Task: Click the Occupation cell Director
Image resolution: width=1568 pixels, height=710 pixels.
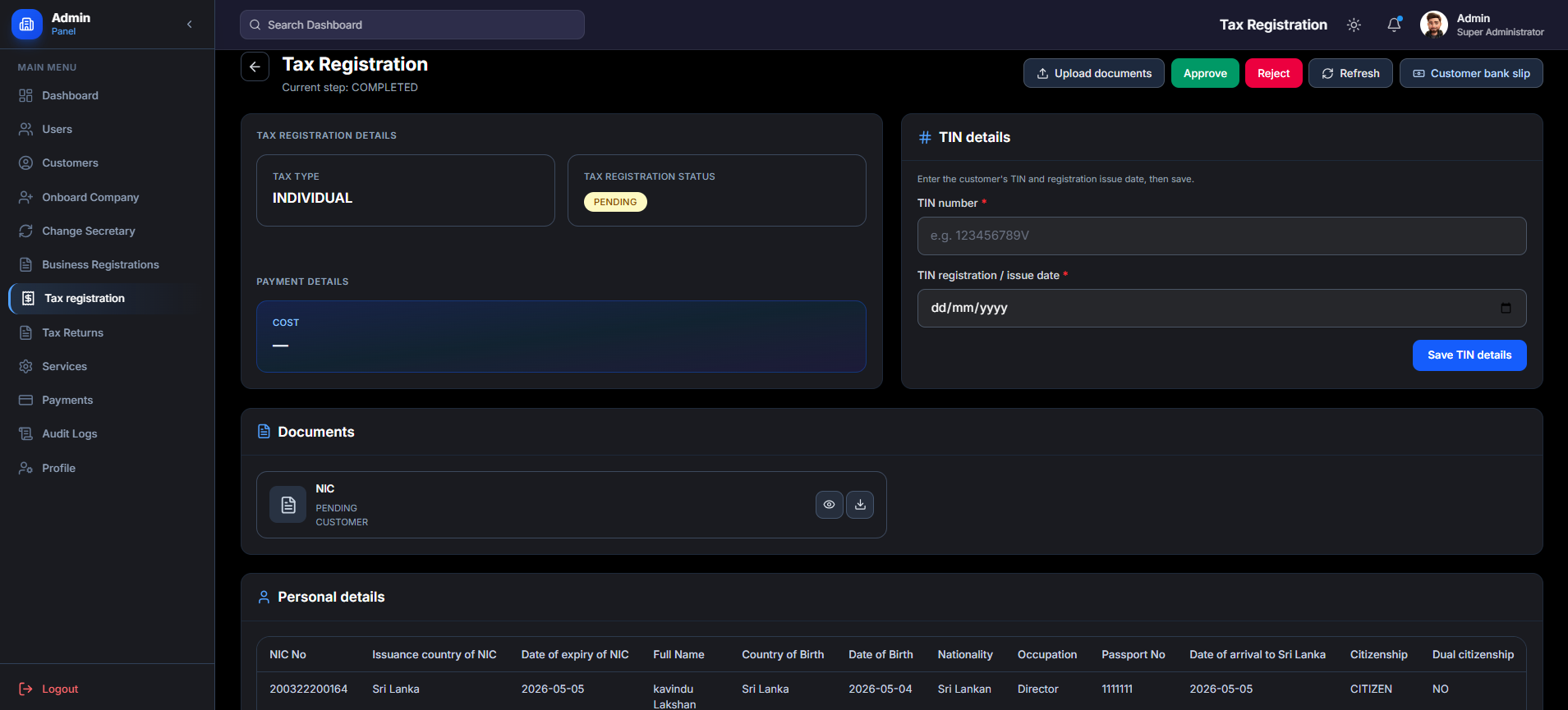Action: (1037, 689)
